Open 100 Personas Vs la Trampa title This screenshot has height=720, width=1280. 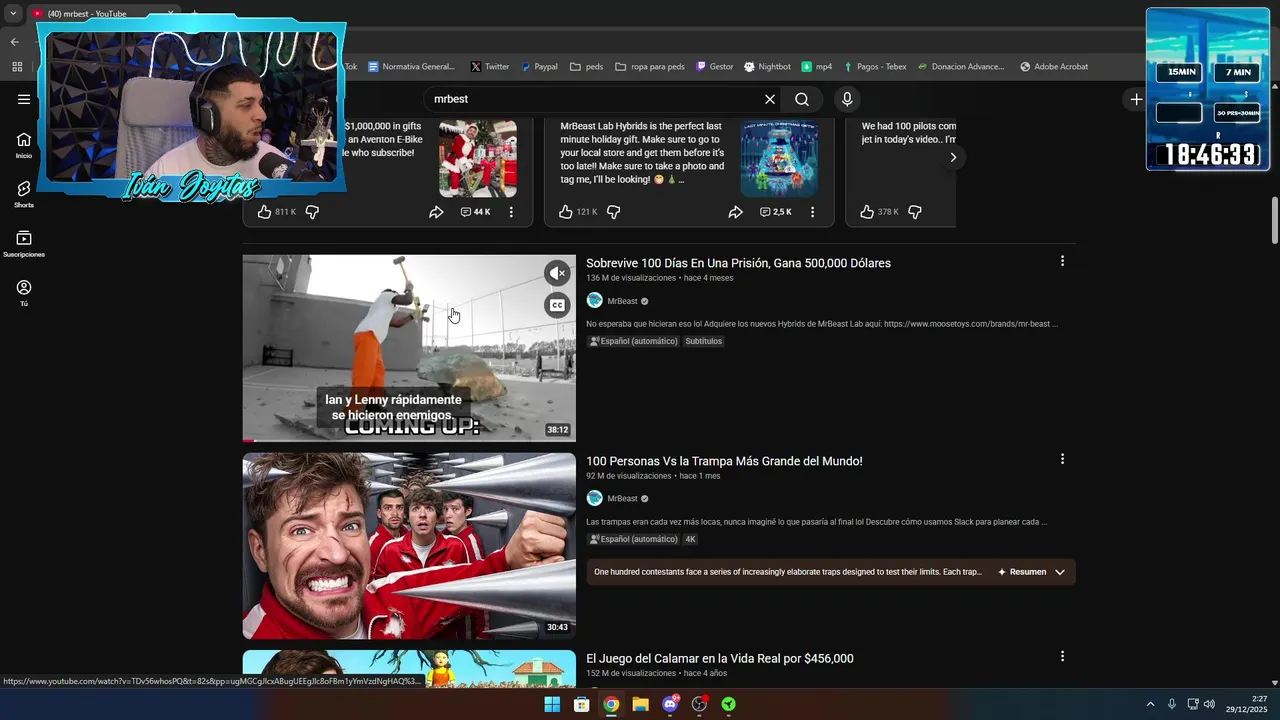(x=724, y=461)
